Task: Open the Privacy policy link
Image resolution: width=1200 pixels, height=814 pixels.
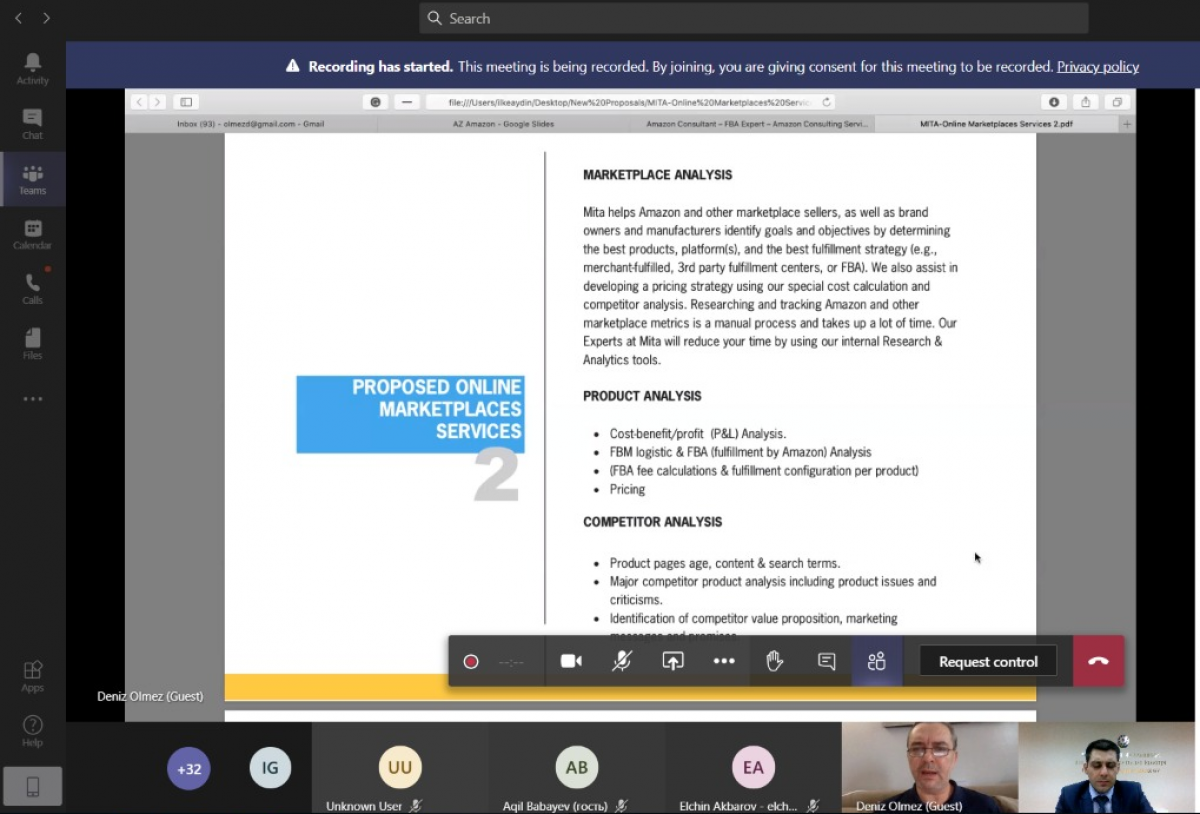Action: click(x=1097, y=67)
